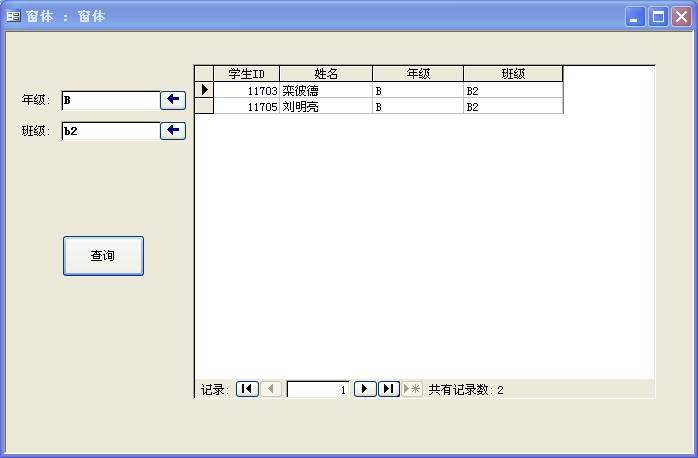Viewport: 698px width, 458px height.
Task: Click the 年级 cell B in row 11705
Action: (418, 106)
